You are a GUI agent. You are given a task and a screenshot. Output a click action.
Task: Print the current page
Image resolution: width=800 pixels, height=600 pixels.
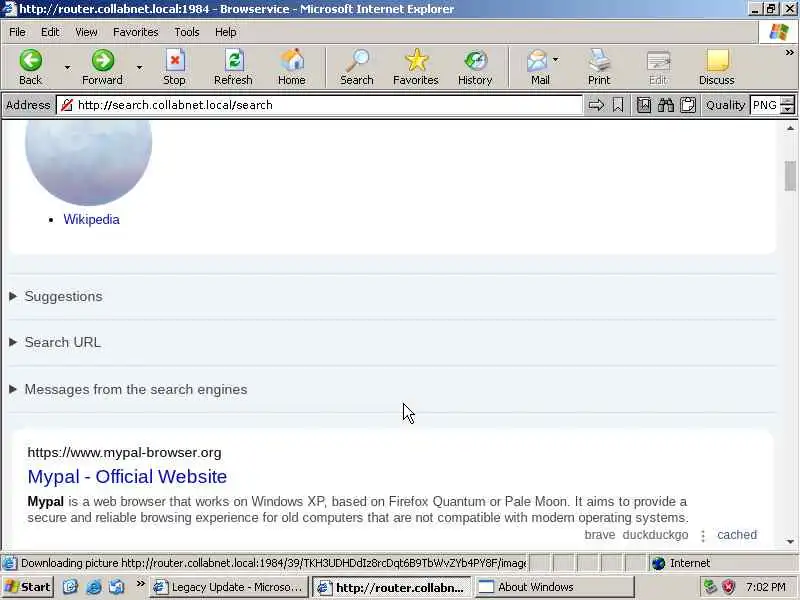(599, 67)
